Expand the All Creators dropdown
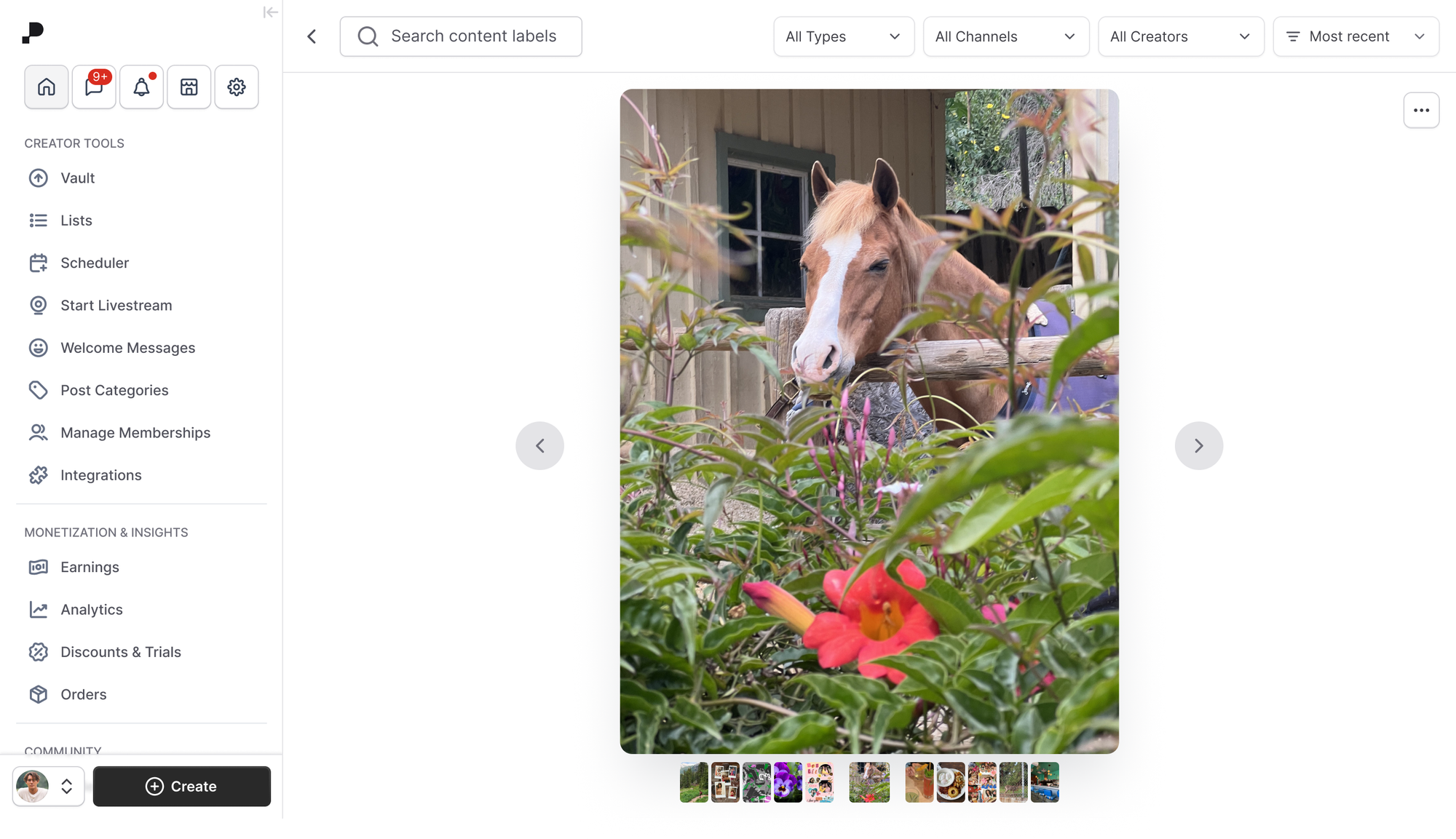Screen dimensions: 1456x839 1181,36
